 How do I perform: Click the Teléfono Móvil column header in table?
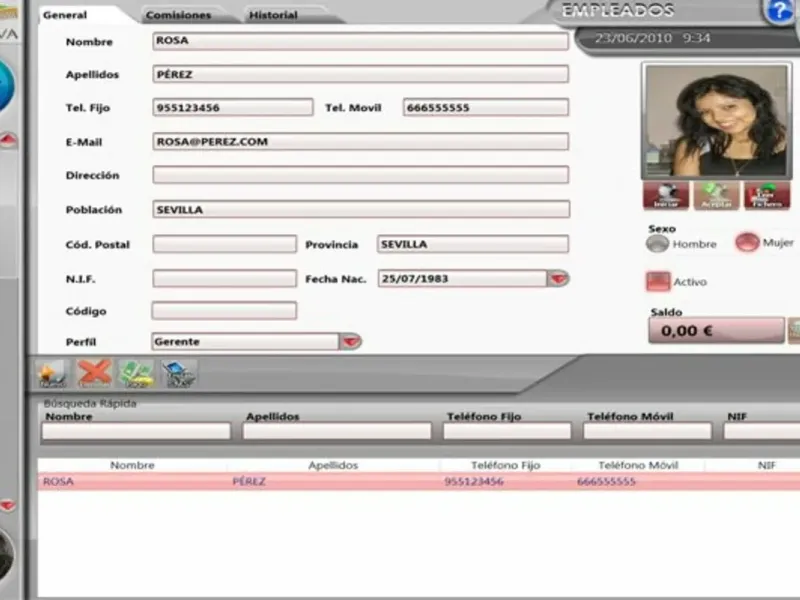coord(638,465)
